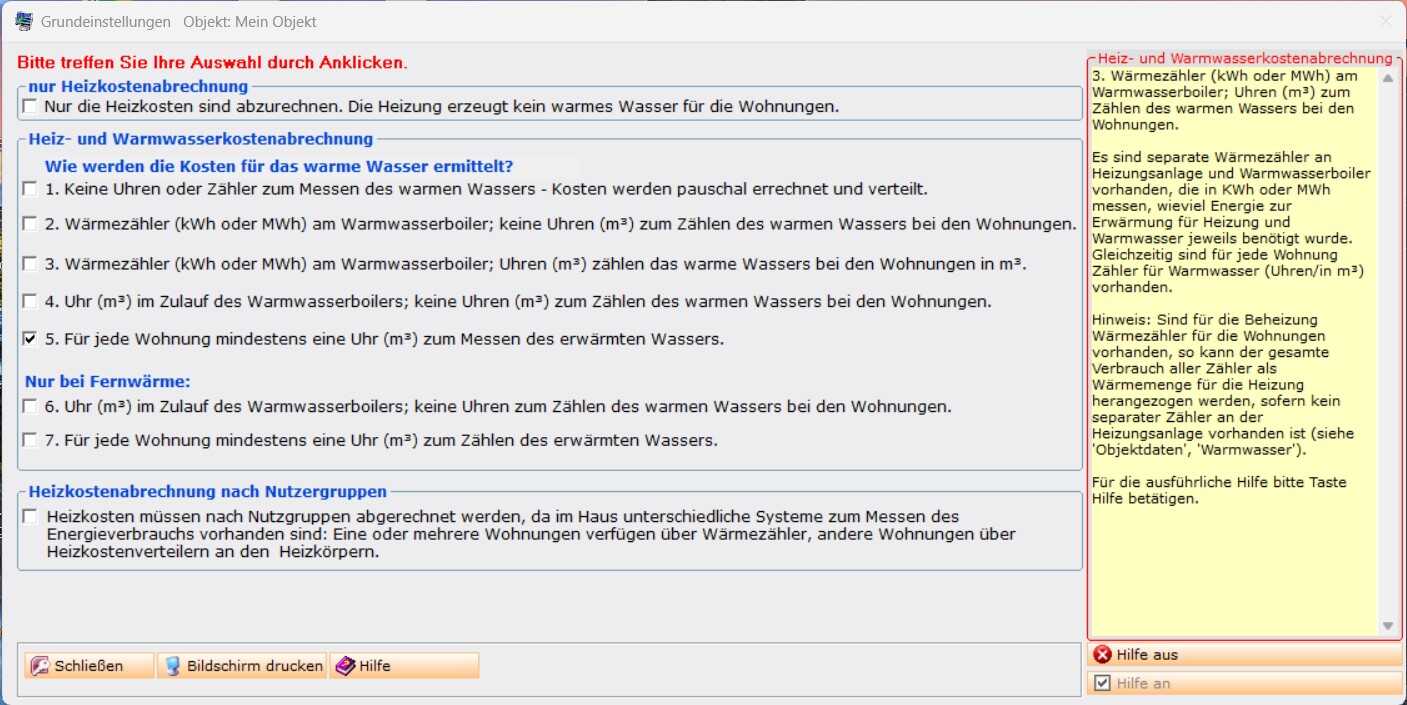The width and height of the screenshot is (1407, 705).
Task: Click the Schließen button's icon
Action: [40, 666]
